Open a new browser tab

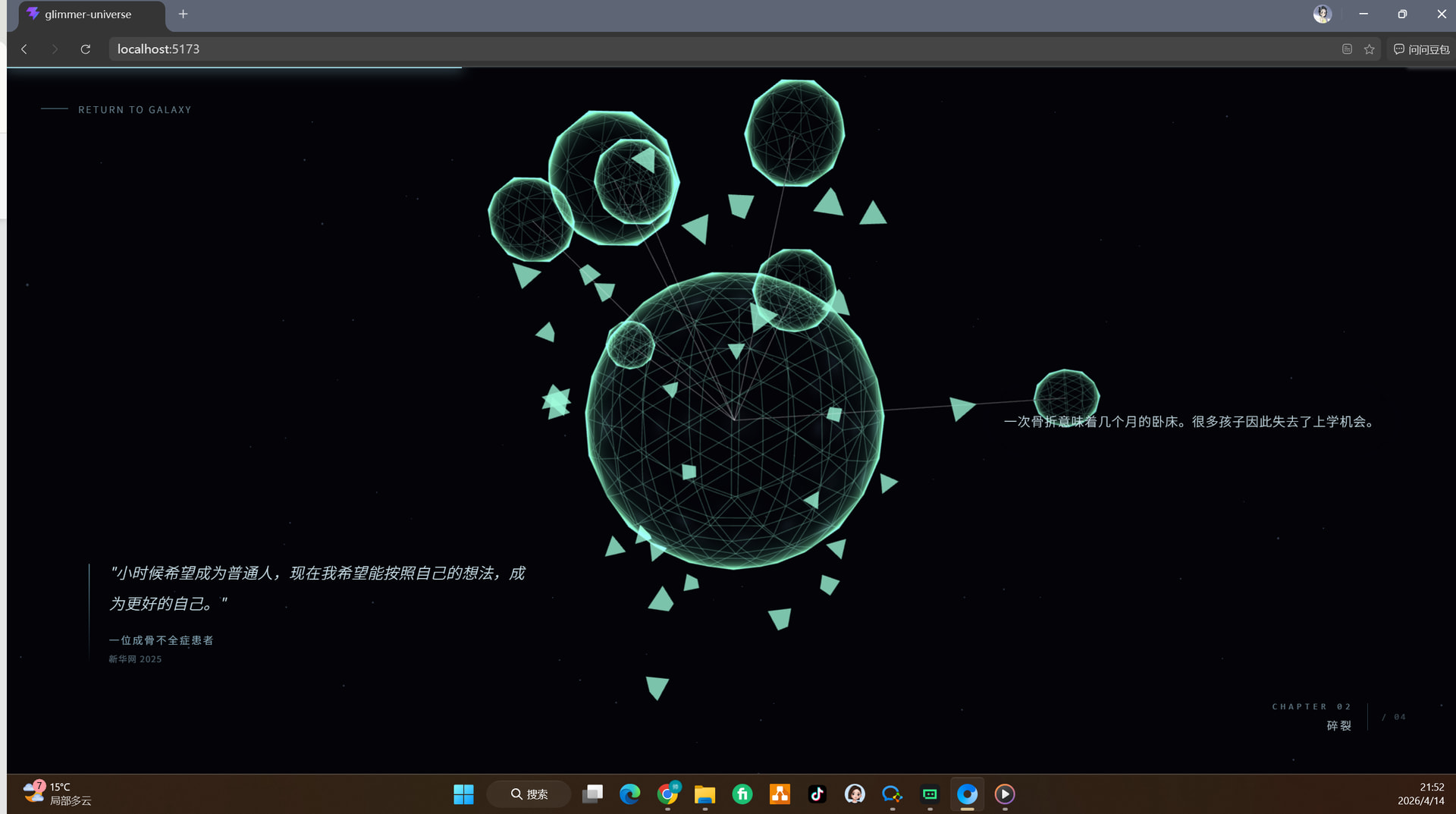click(183, 14)
